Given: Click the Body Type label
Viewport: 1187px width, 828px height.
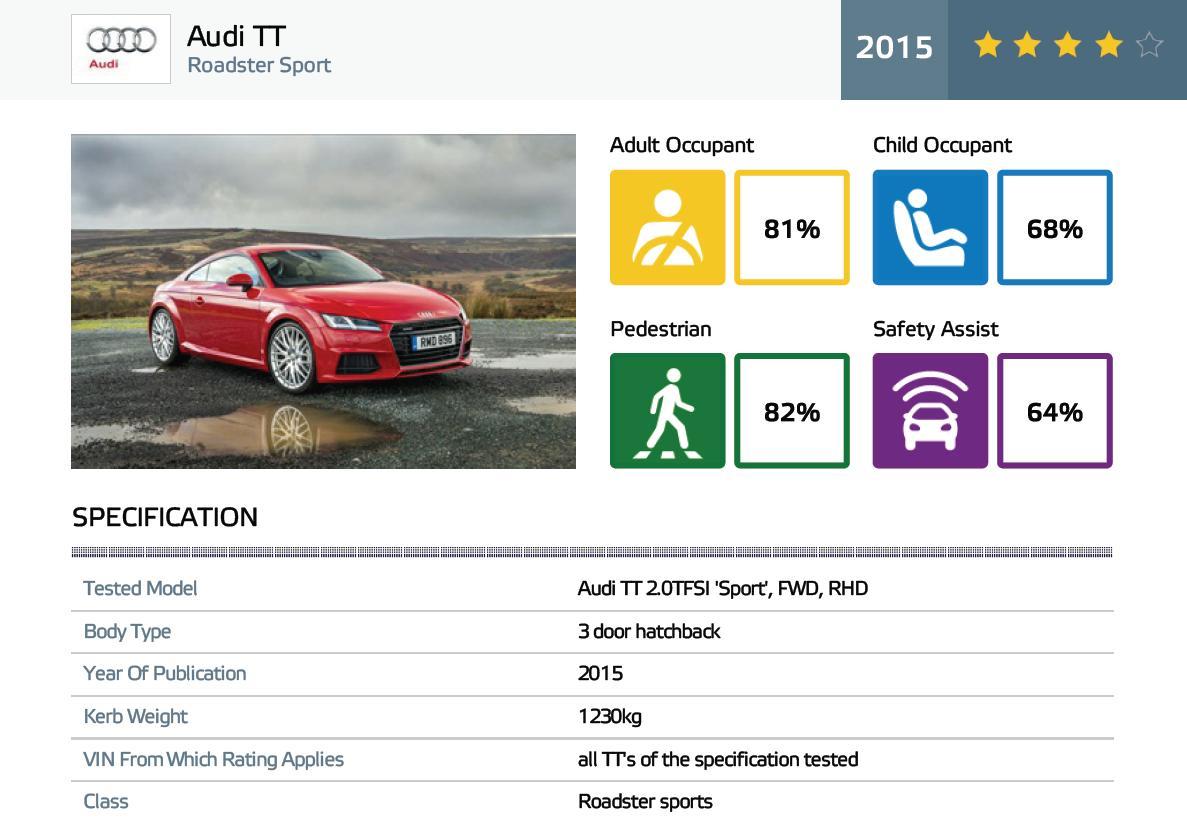Looking at the screenshot, I should pyautogui.click(x=127, y=631).
